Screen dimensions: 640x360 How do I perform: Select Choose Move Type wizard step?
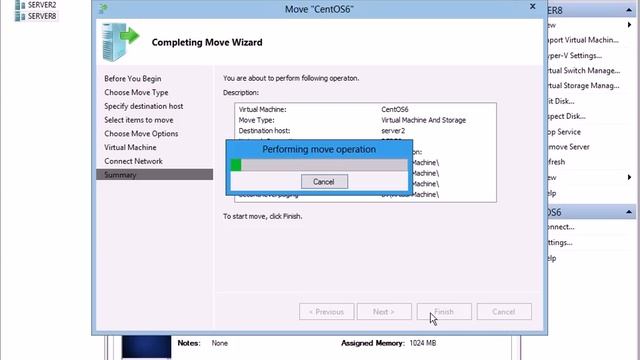[x=136, y=92]
